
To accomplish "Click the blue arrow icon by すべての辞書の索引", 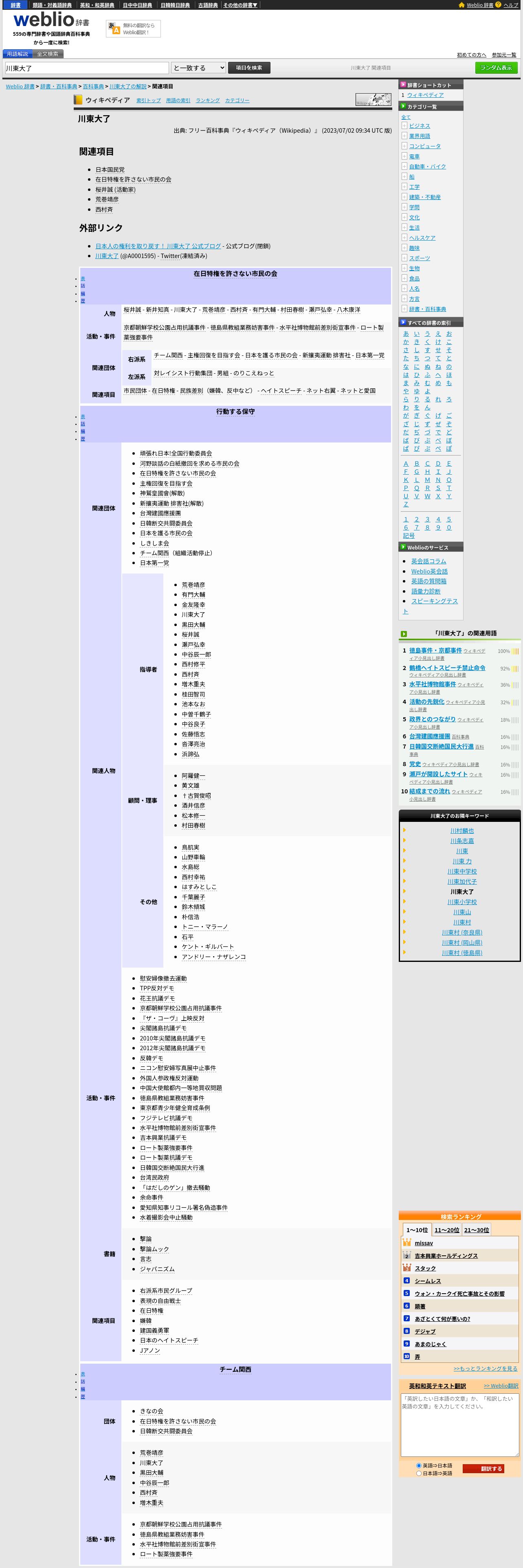I will pyautogui.click(x=403, y=322).
